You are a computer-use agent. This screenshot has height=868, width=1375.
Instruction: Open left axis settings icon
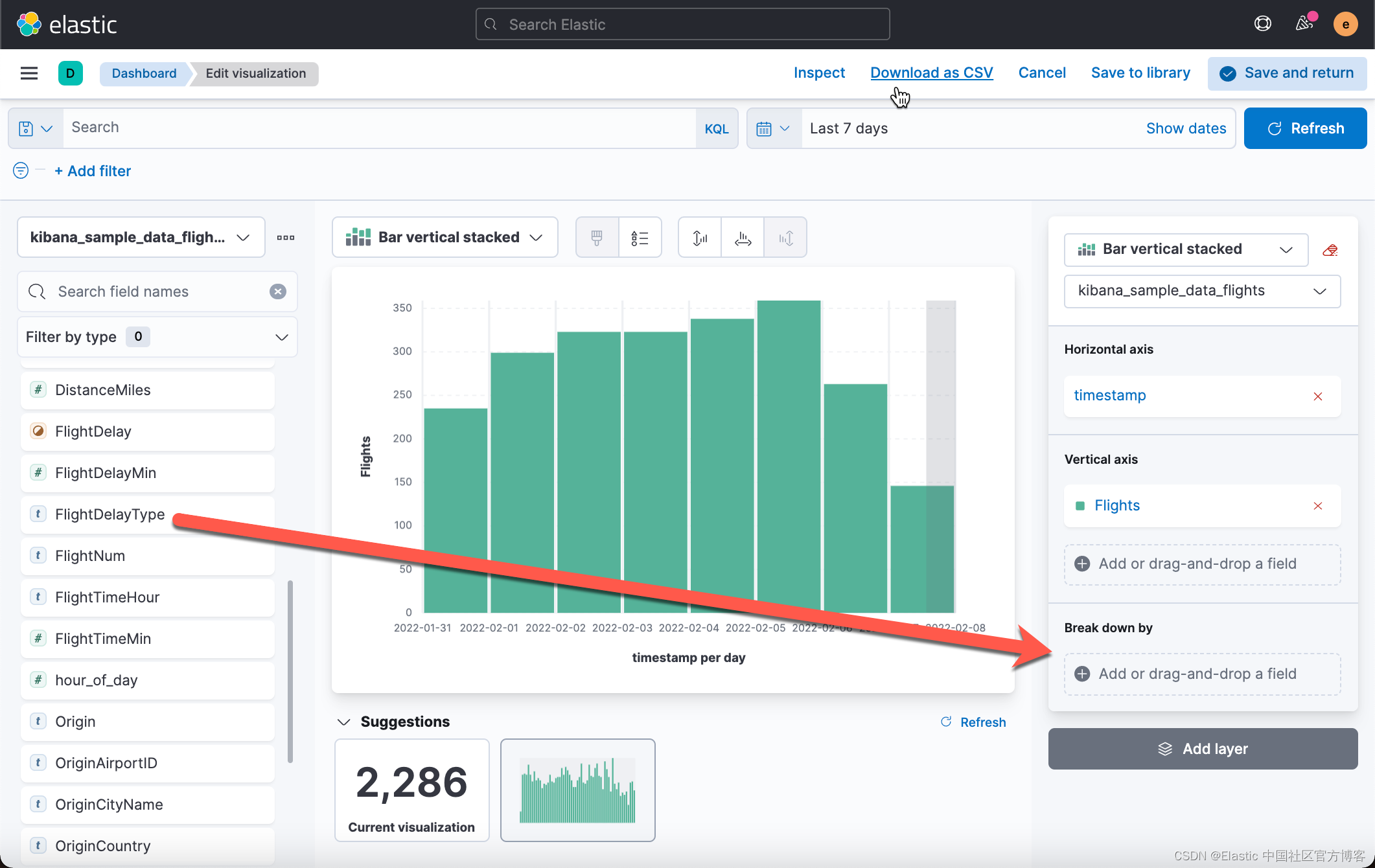pyautogui.click(x=700, y=238)
